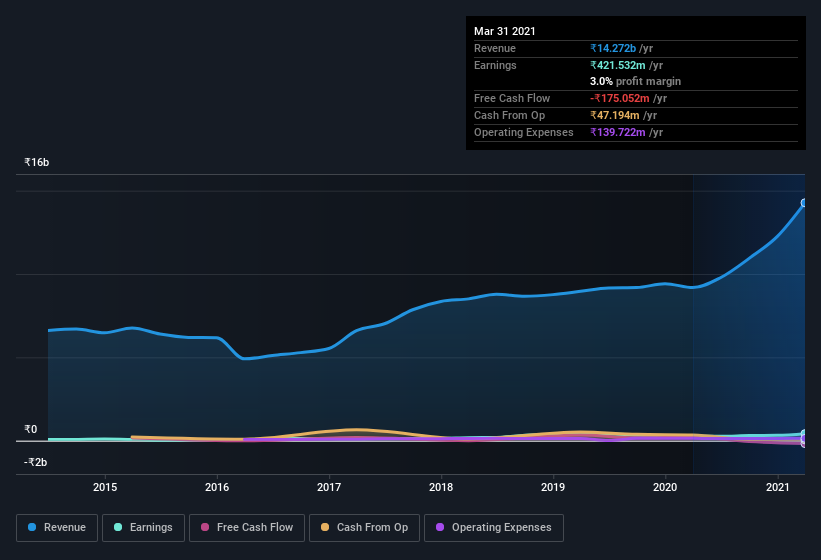This screenshot has height=560, width=821.
Task: Click the Earnings row label in tooltip
Action: [495, 65]
